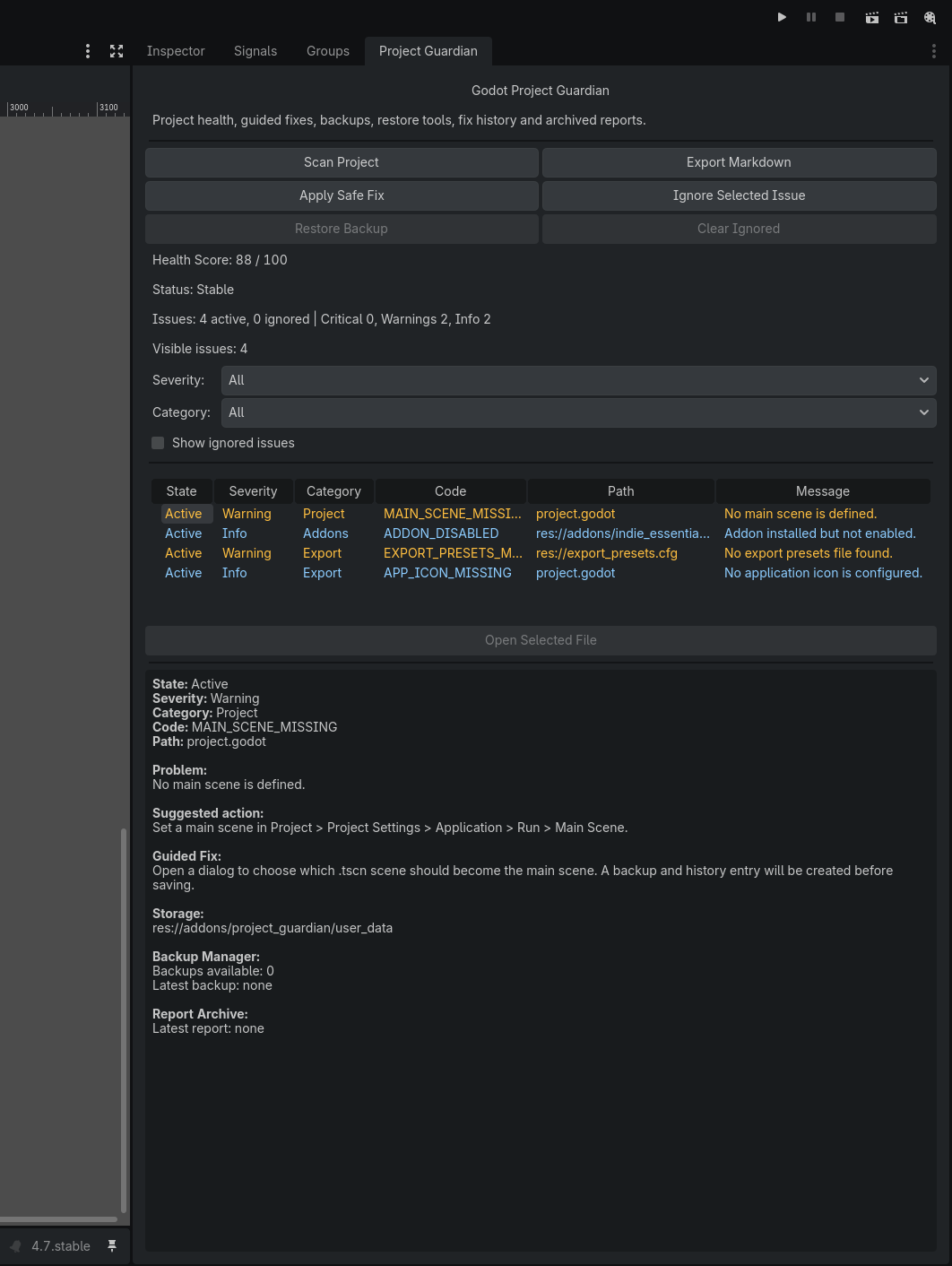Viewport: 952px width, 1266px height.
Task: Click Restore Backup button
Action: click(342, 229)
